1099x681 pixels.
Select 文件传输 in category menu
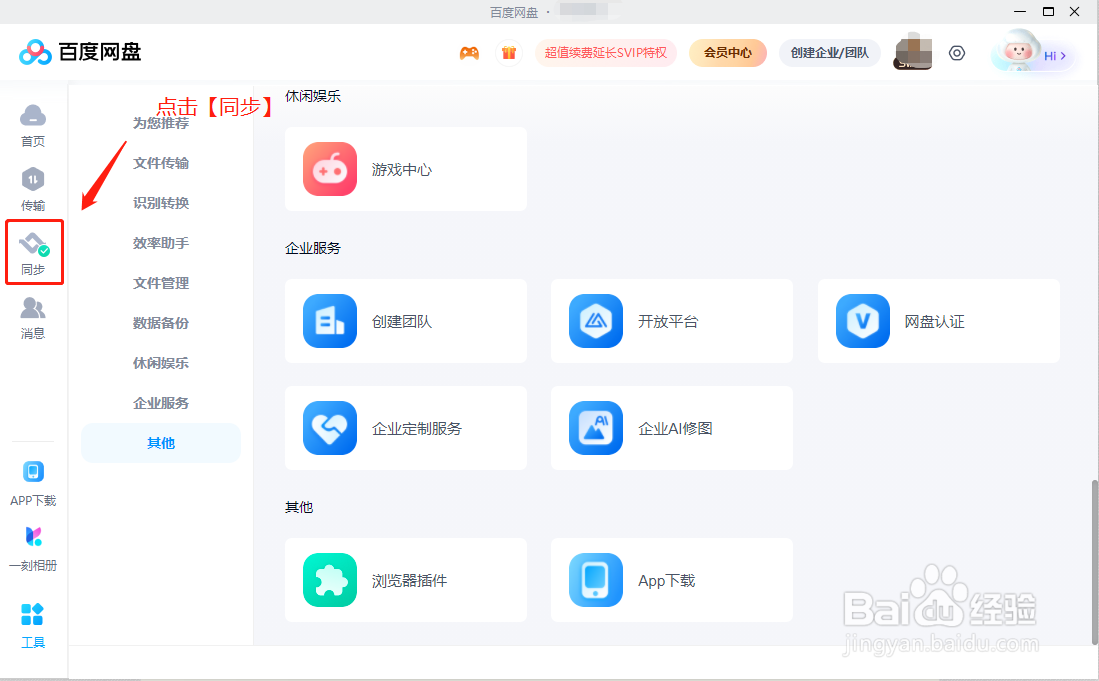[161, 163]
